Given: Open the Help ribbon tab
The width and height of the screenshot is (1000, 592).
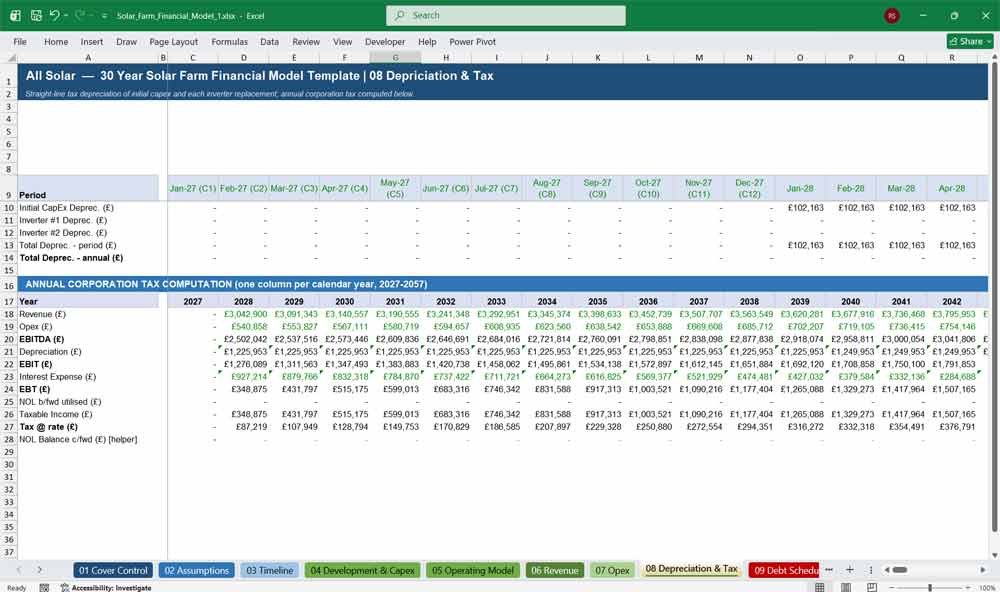Looking at the screenshot, I should tap(427, 41).
